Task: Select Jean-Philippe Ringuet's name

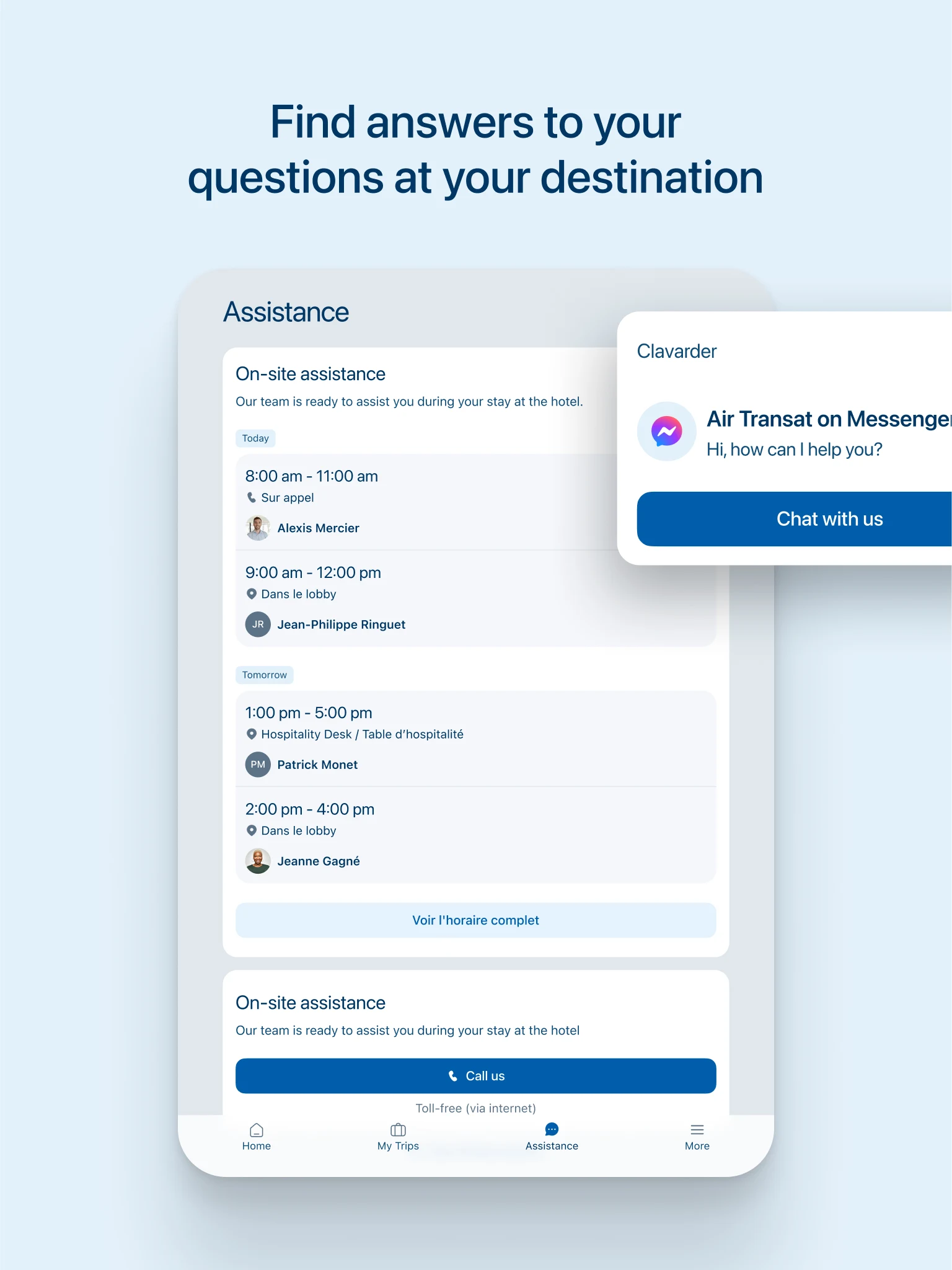Action: click(341, 624)
